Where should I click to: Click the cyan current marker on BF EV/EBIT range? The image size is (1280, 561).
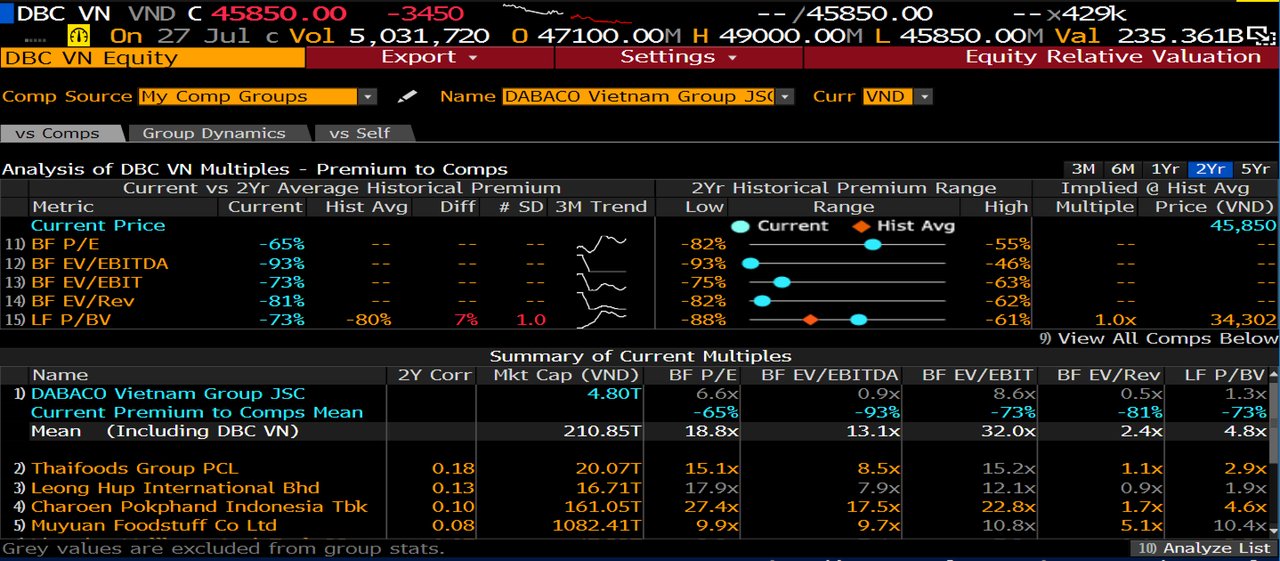(x=782, y=282)
